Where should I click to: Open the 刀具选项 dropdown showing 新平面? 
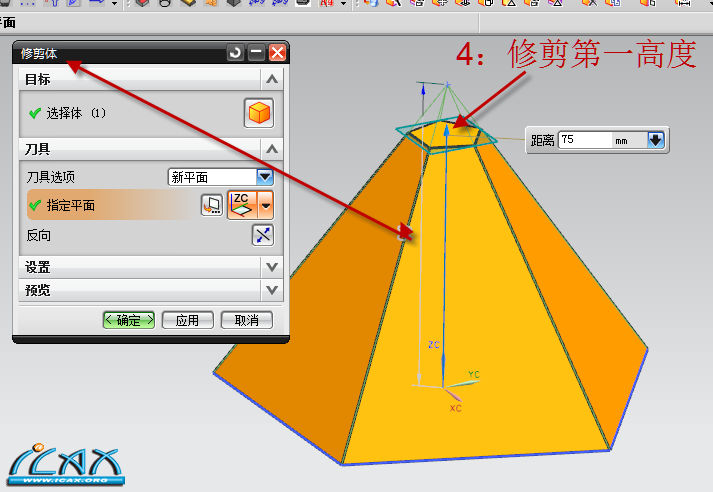click(221, 177)
